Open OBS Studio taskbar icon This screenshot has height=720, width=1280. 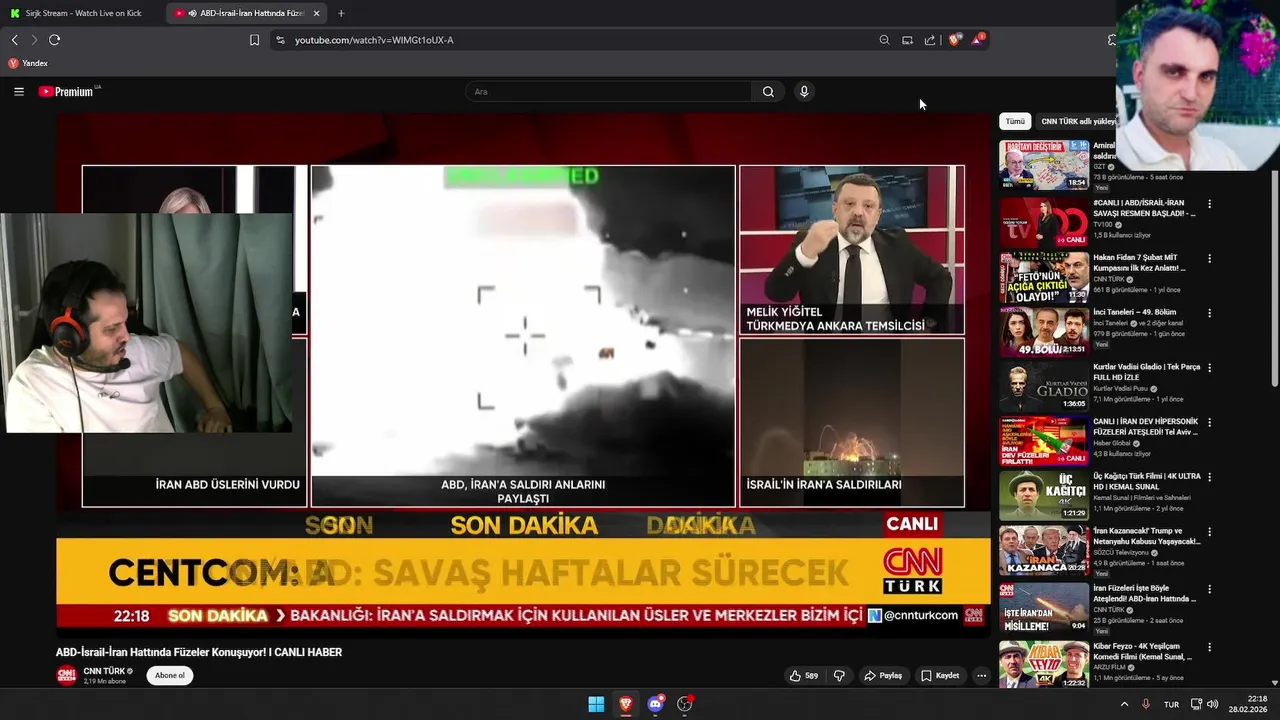point(685,704)
